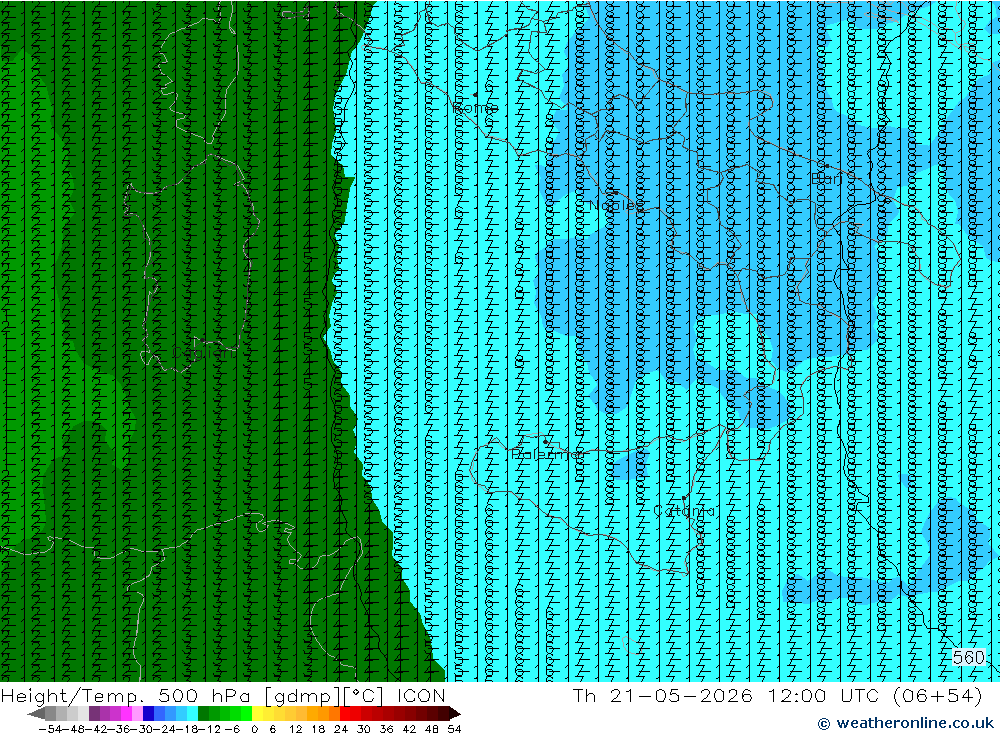This screenshot has width=1000, height=733.
Task: Click the -54 value on the legend scale
Action: 51,729
